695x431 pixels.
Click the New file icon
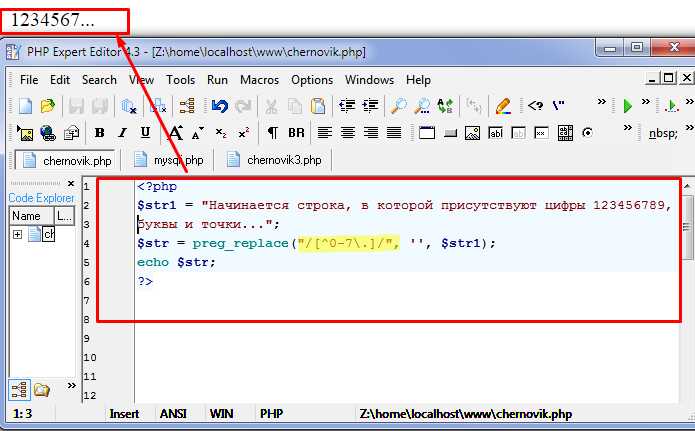[26, 105]
